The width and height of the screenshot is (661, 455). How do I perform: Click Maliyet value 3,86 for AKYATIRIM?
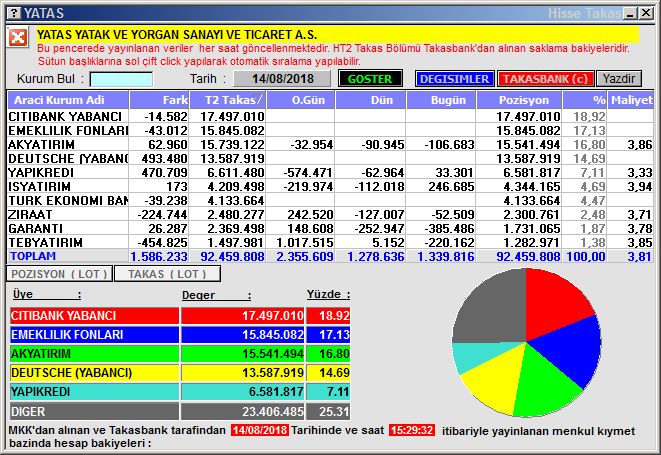pyautogui.click(x=640, y=145)
